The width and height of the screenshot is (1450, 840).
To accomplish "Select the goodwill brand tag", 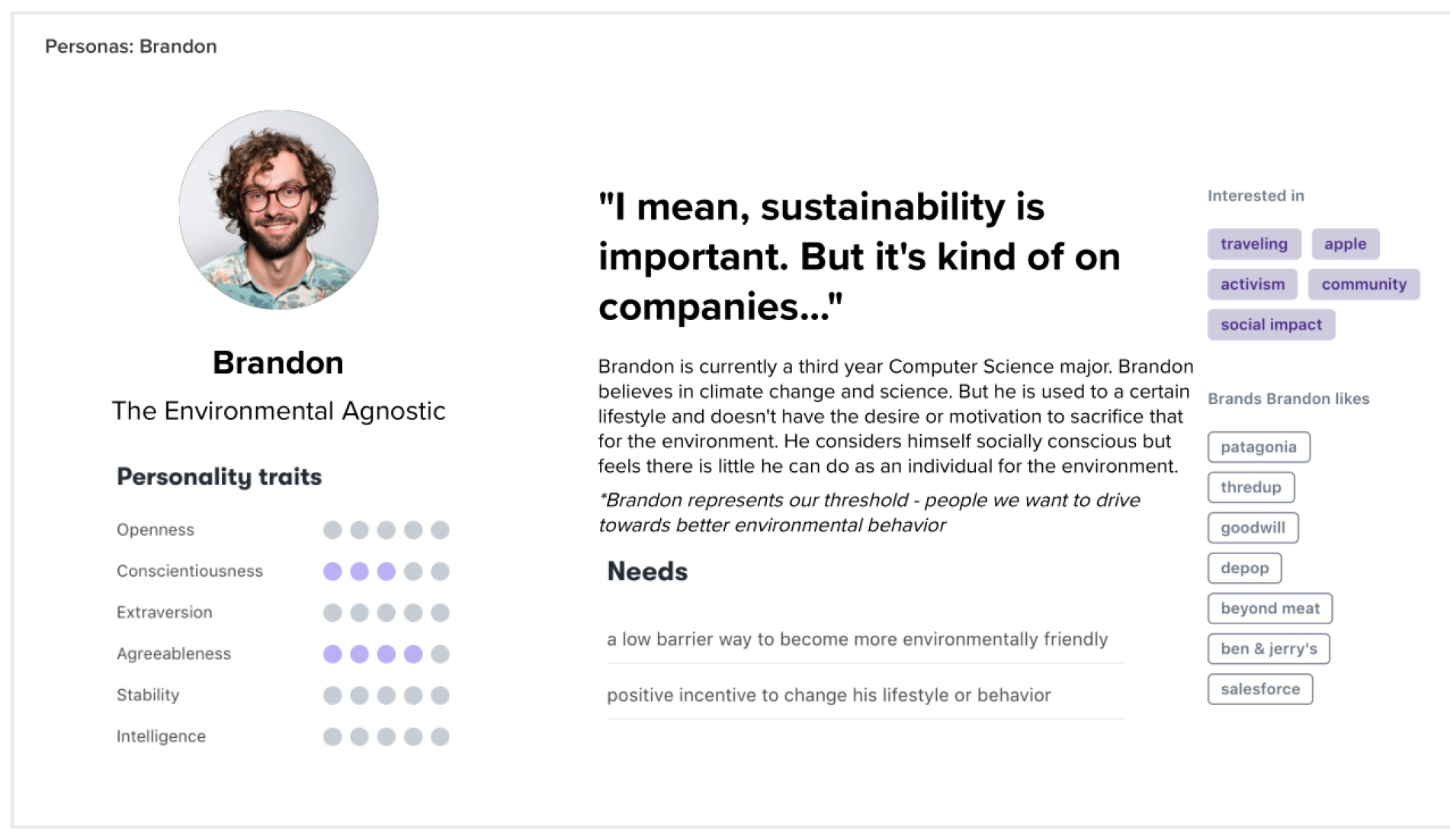I will [x=1253, y=527].
